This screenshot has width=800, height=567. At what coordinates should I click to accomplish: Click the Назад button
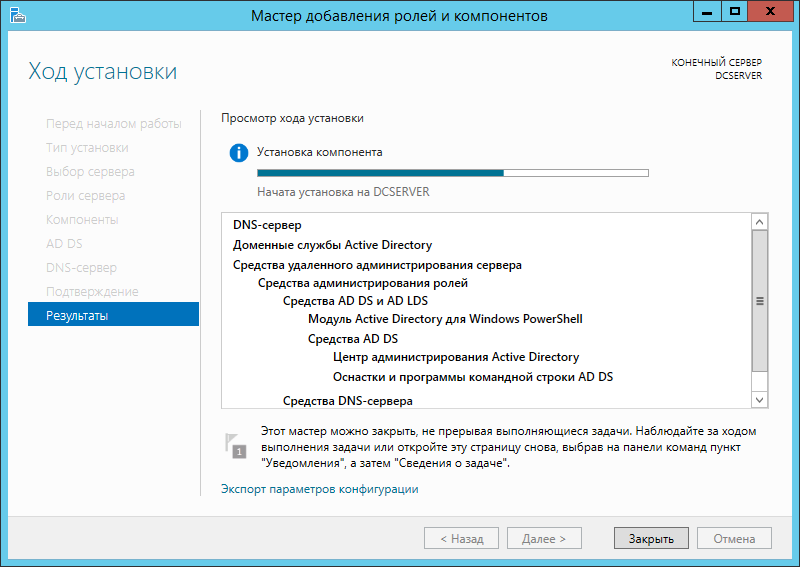[x=461, y=538]
